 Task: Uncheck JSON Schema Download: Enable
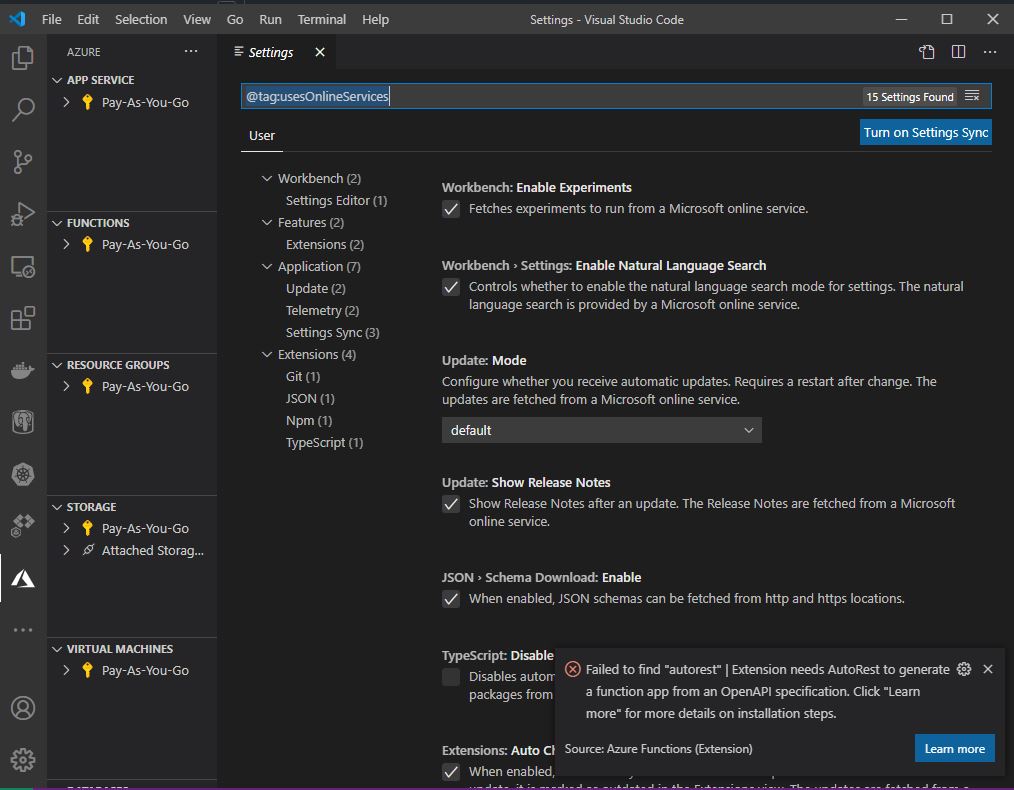[x=451, y=599]
